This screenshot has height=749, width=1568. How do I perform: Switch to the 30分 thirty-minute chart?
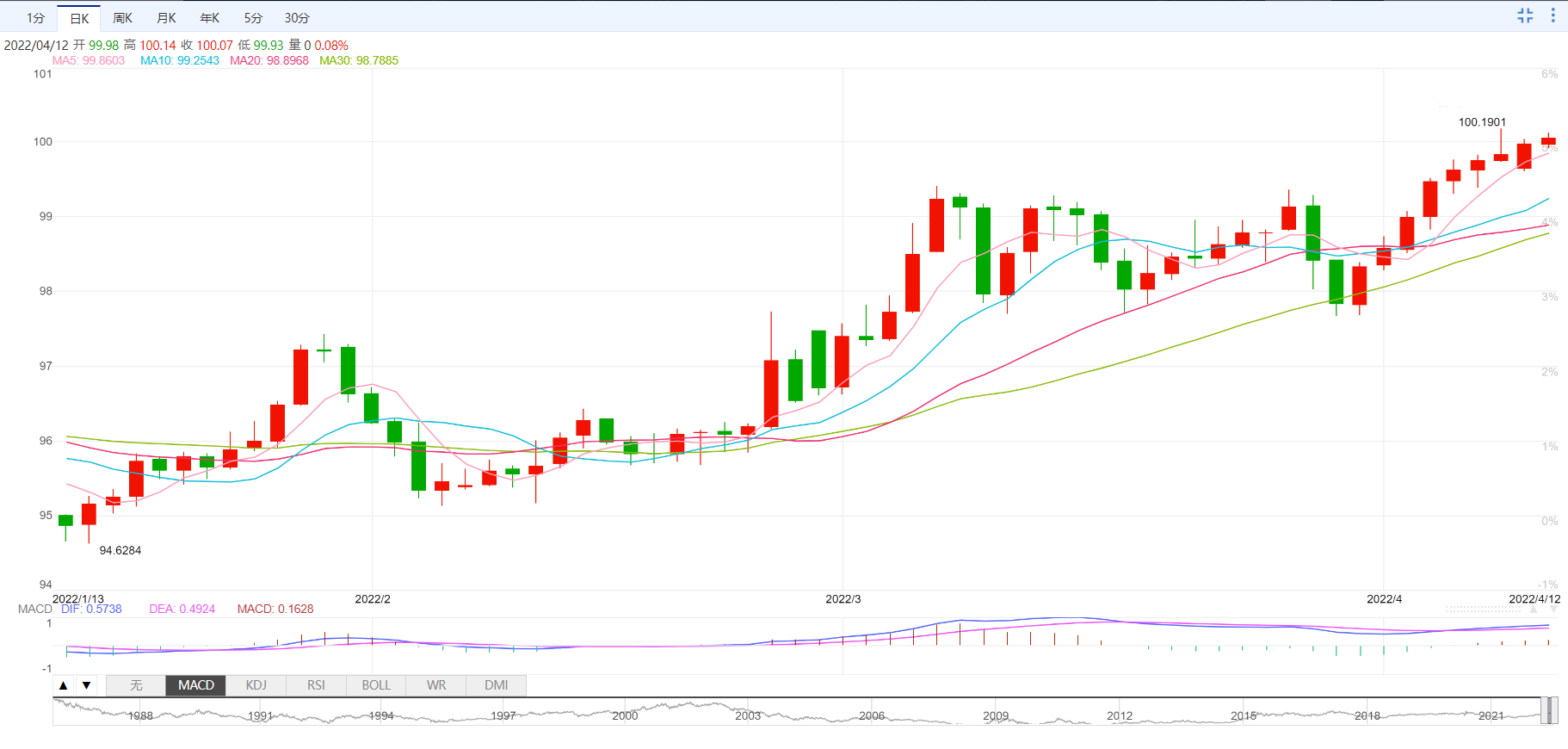(x=297, y=18)
